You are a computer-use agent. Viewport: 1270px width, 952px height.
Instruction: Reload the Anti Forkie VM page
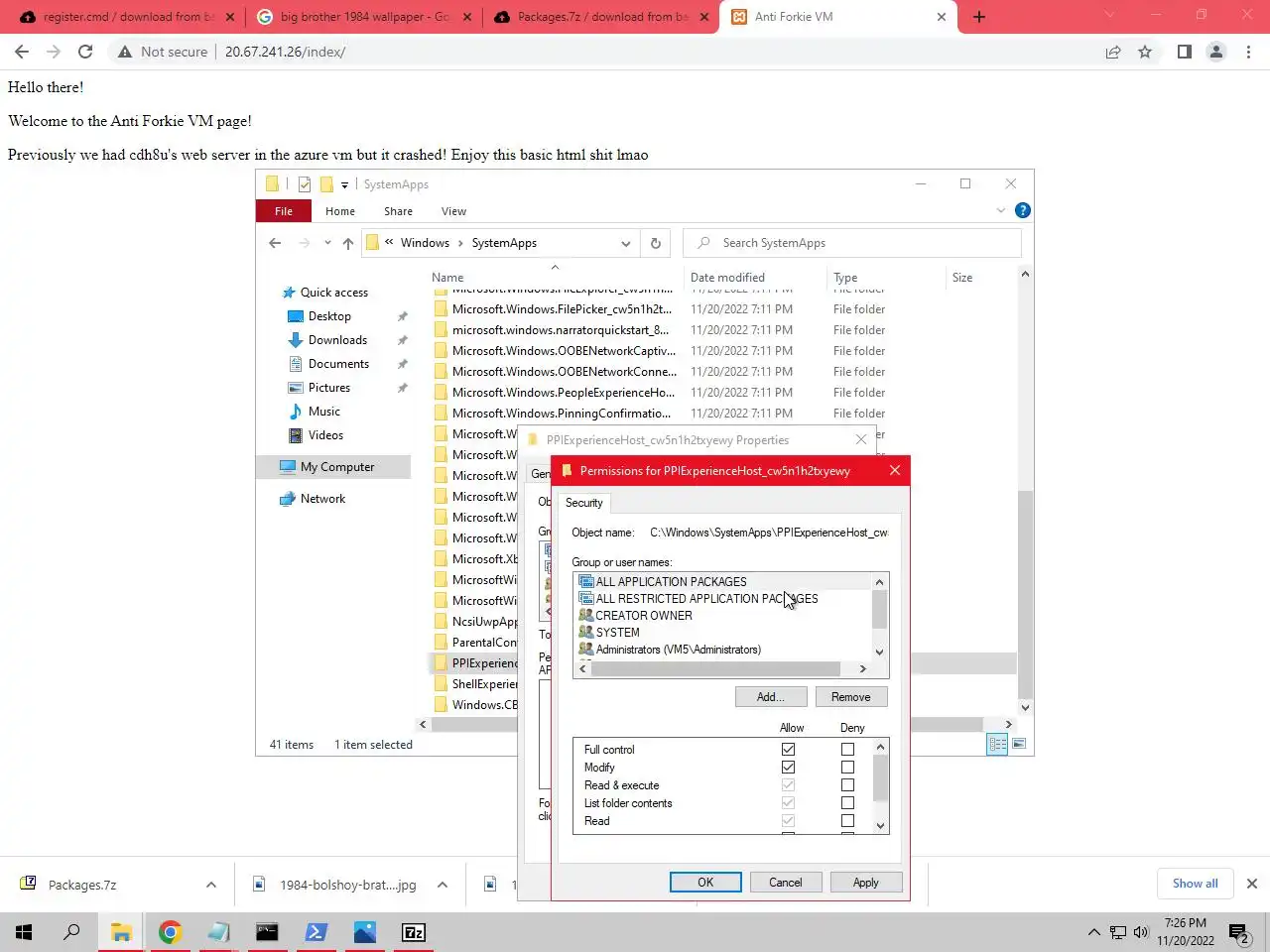(x=85, y=52)
